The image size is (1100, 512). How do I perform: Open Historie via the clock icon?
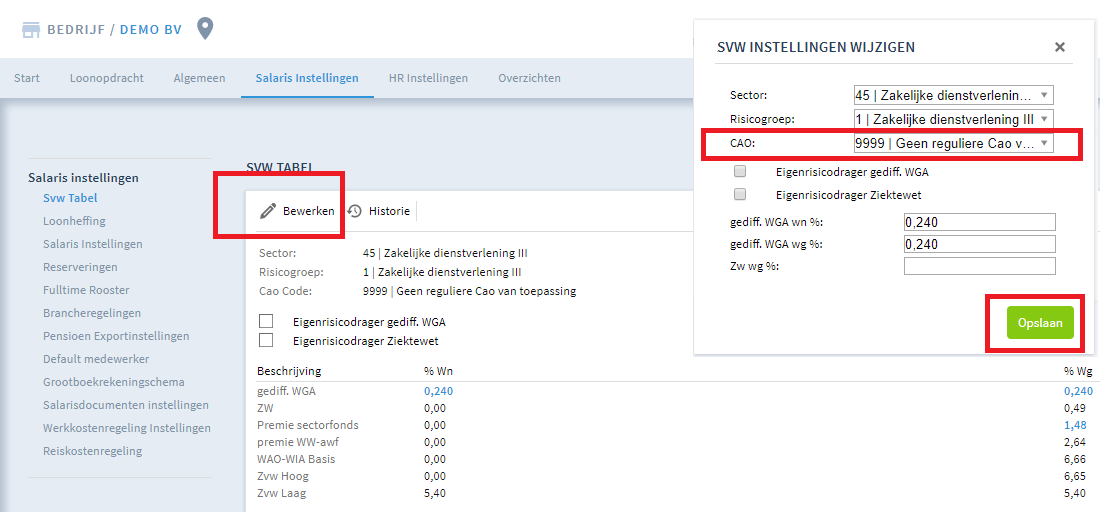[355, 210]
